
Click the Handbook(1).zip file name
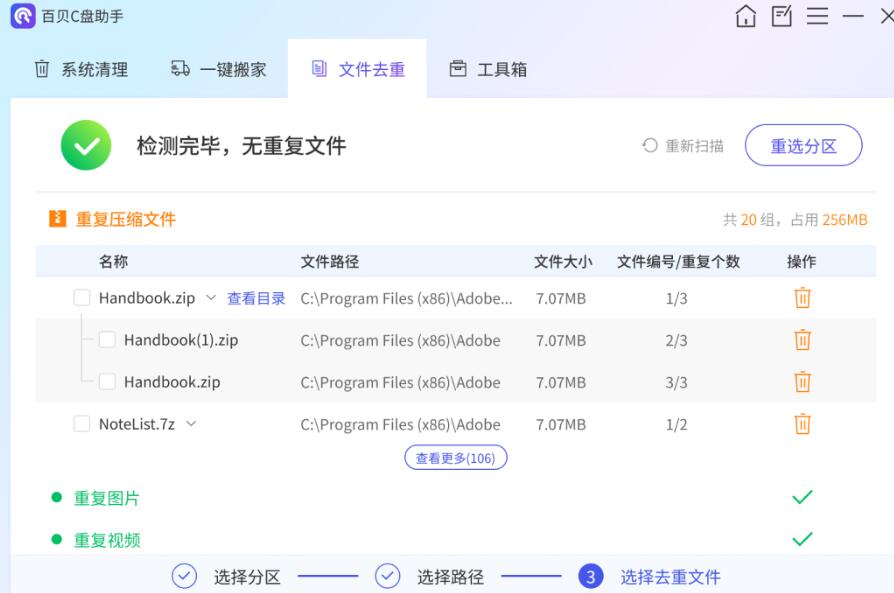tap(181, 340)
